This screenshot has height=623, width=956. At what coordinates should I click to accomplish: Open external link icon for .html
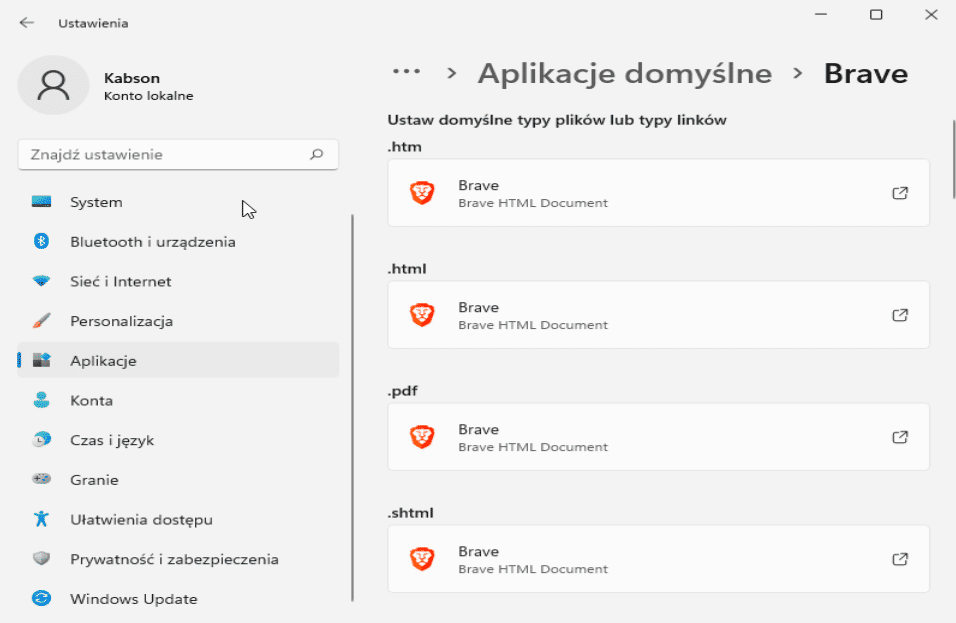[x=900, y=315]
